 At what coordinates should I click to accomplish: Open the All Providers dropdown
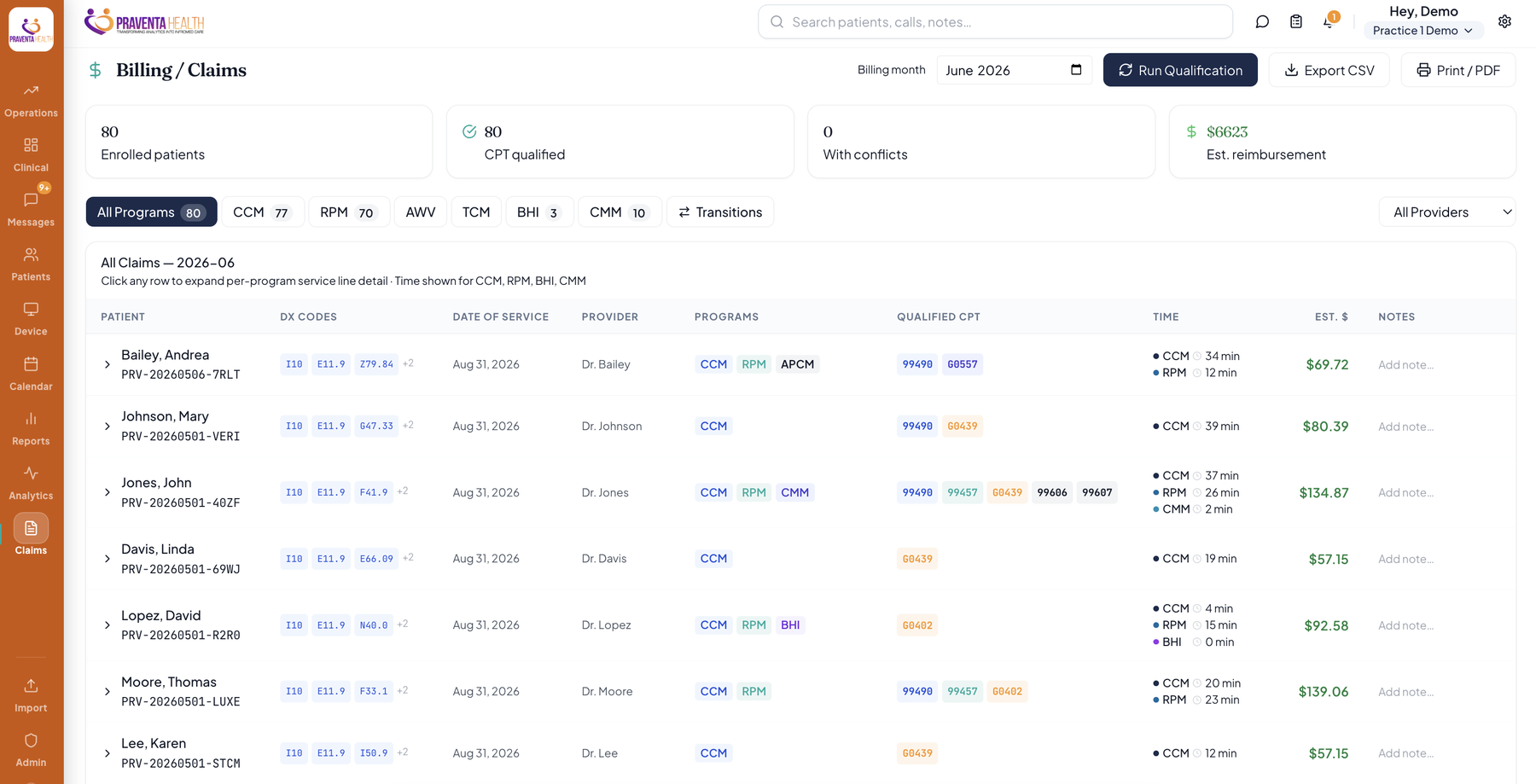pyautogui.click(x=1447, y=212)
